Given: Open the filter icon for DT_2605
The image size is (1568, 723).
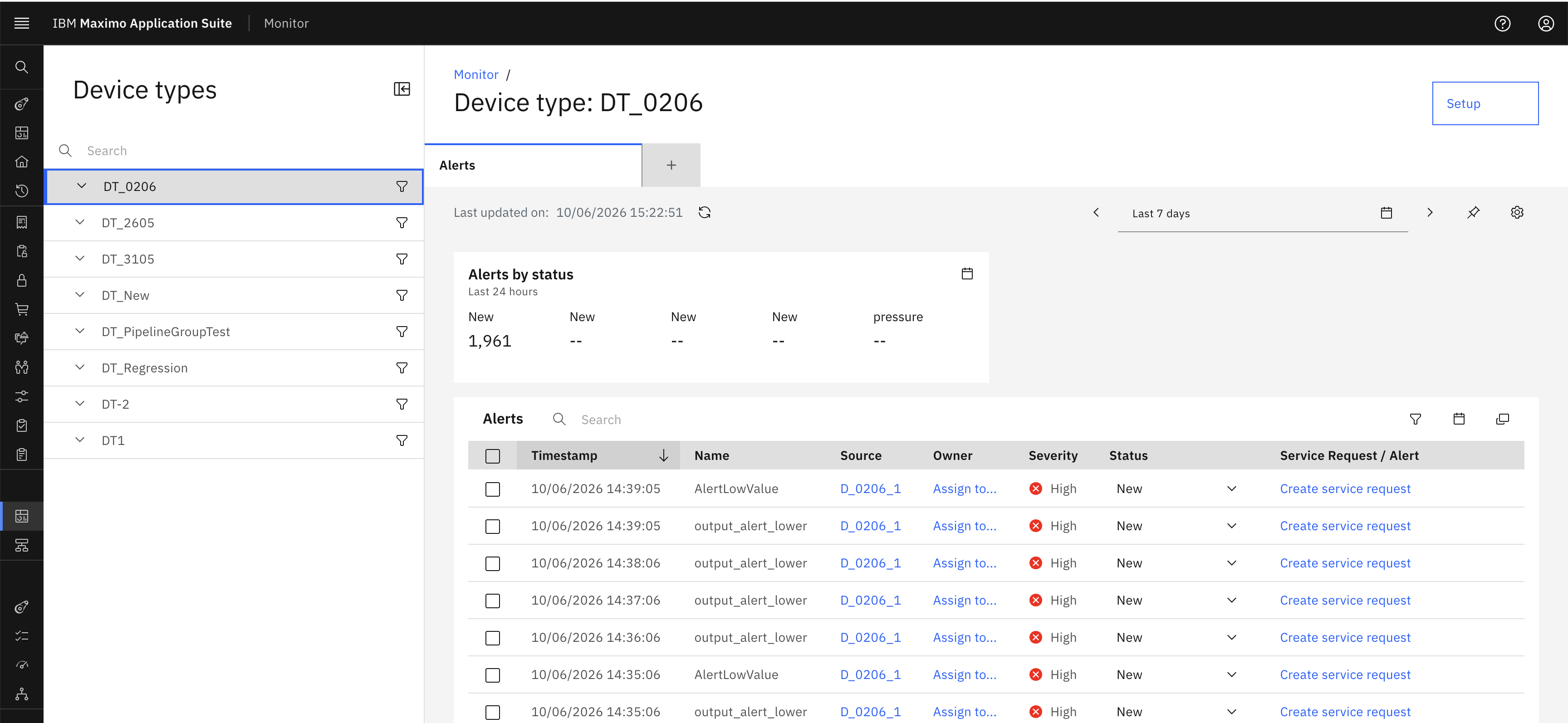Looking at the screenshot, I should click(x=402, y=223).
